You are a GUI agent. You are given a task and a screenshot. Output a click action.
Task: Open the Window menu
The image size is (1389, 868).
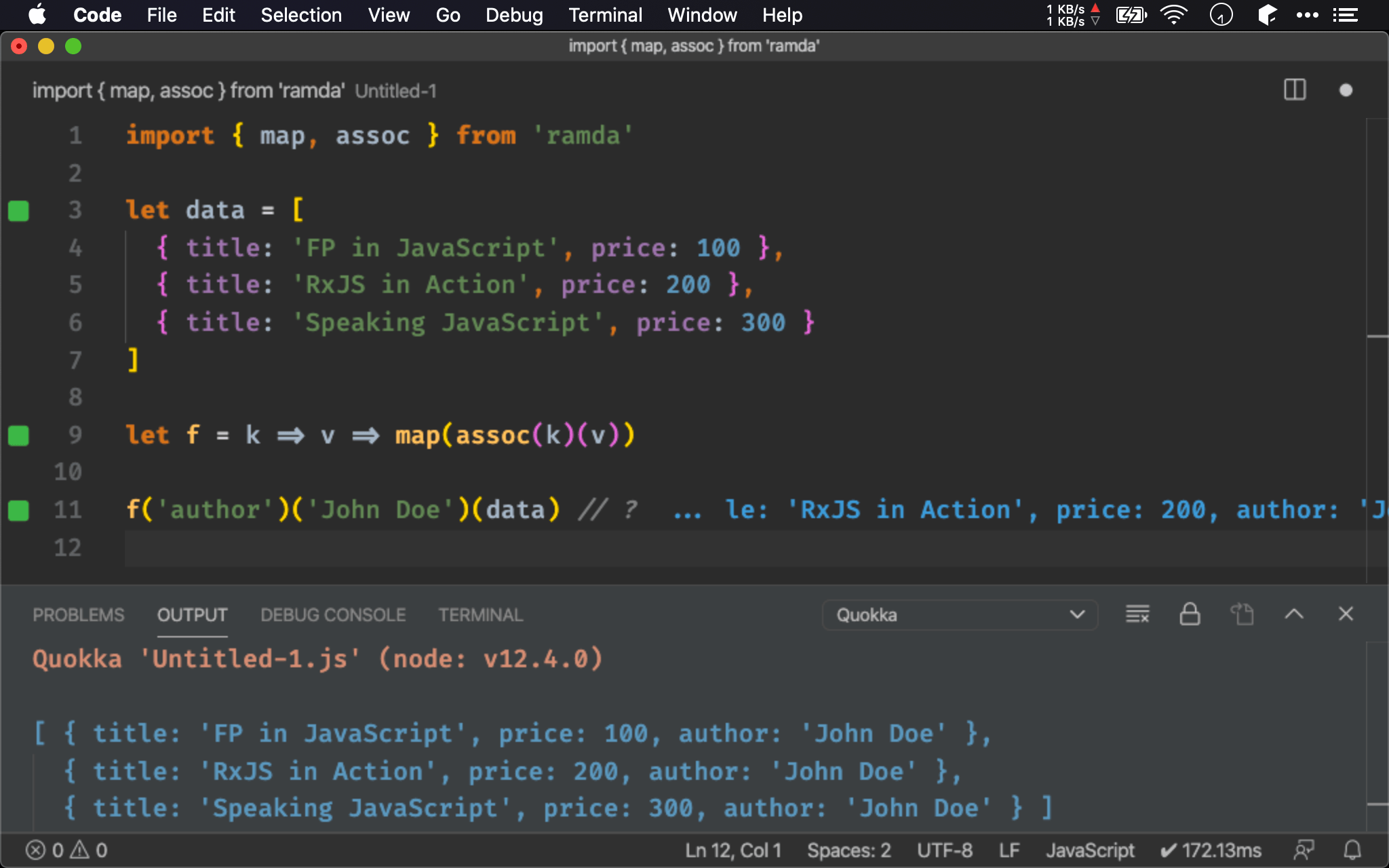702,15
